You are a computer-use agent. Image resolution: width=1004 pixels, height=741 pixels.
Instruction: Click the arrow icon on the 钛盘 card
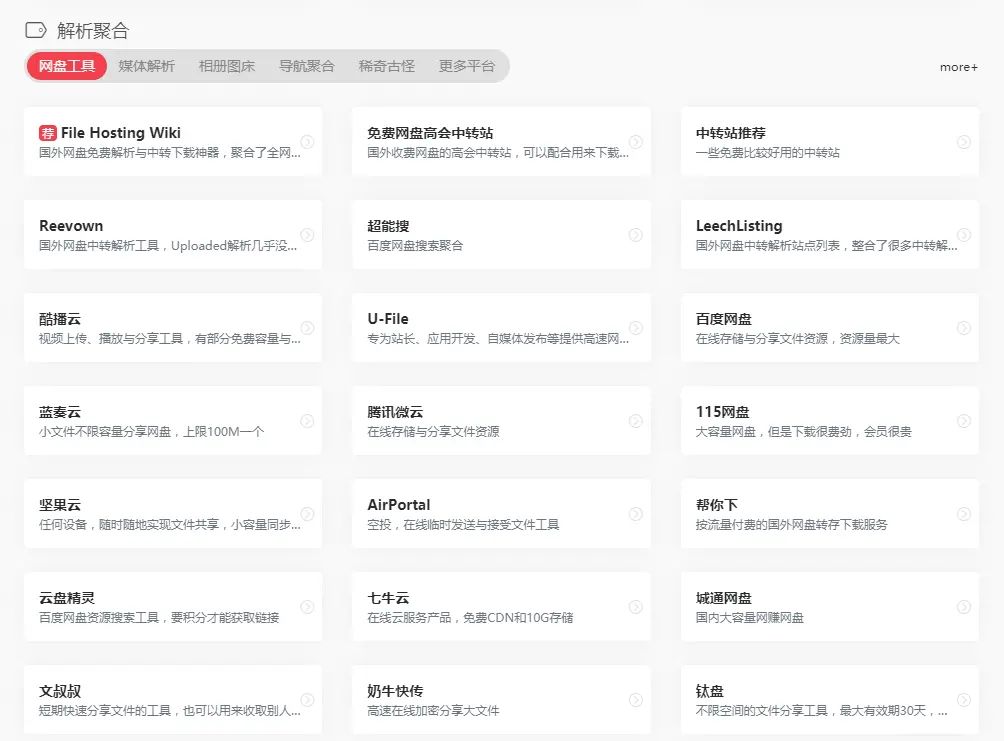click(x=963, y=699)
